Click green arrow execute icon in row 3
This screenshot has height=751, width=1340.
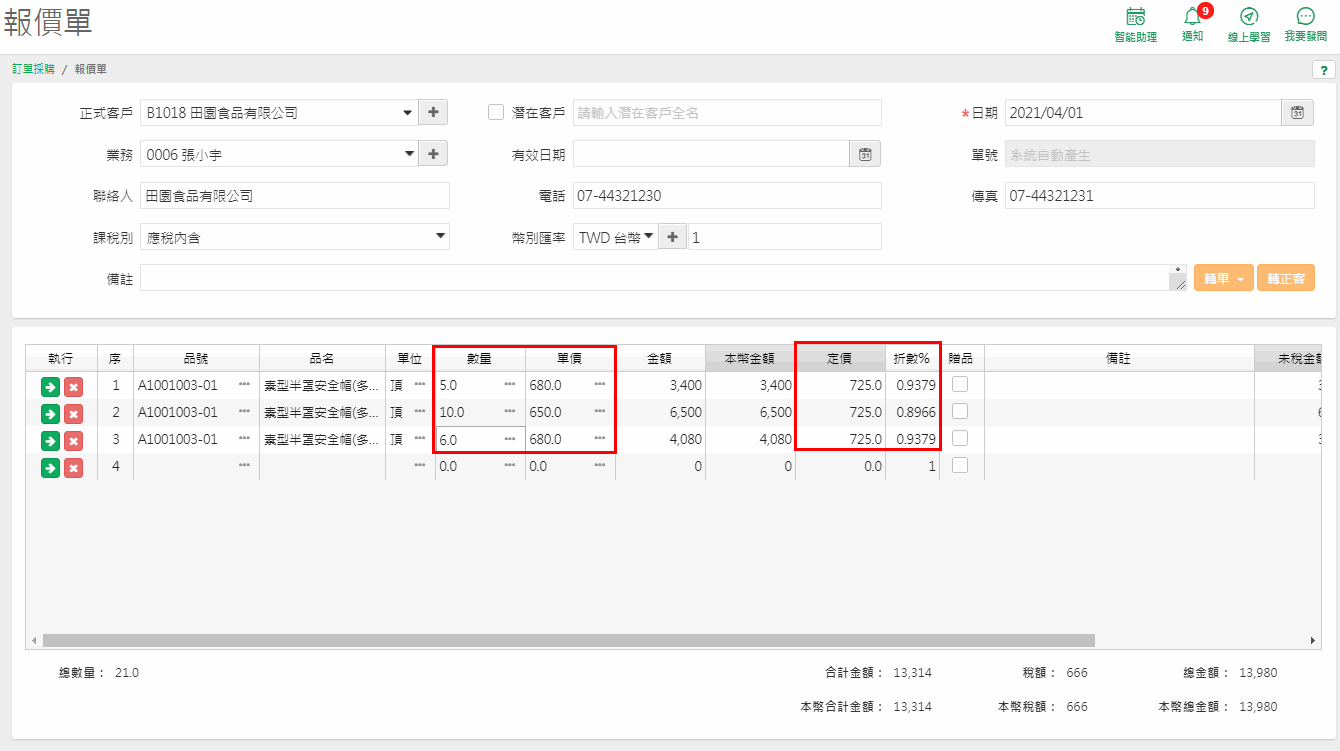[50, 441]
